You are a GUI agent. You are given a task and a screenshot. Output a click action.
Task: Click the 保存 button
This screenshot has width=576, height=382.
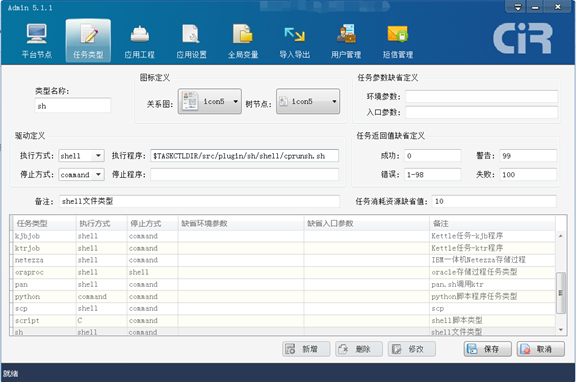pos(487,349)
